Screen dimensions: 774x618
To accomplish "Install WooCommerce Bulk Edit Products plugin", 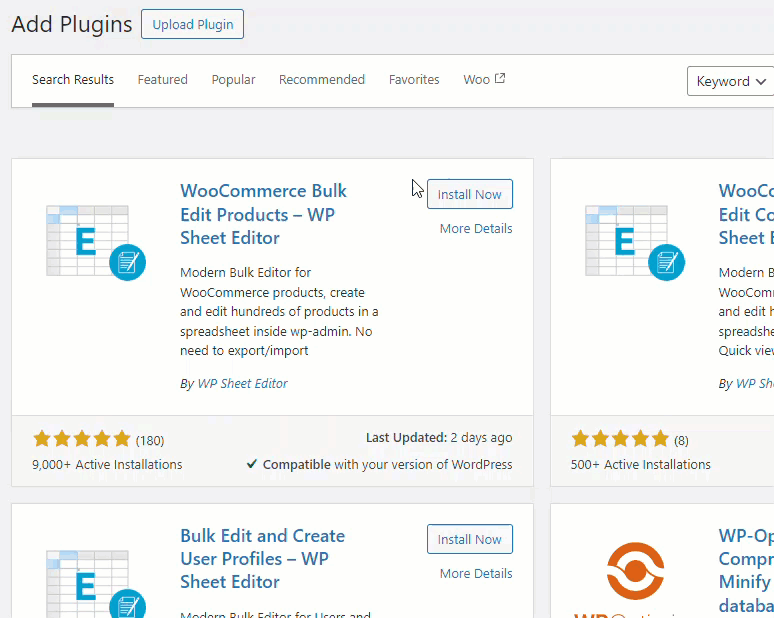I will pyautogui.click(x=470, y=194).
